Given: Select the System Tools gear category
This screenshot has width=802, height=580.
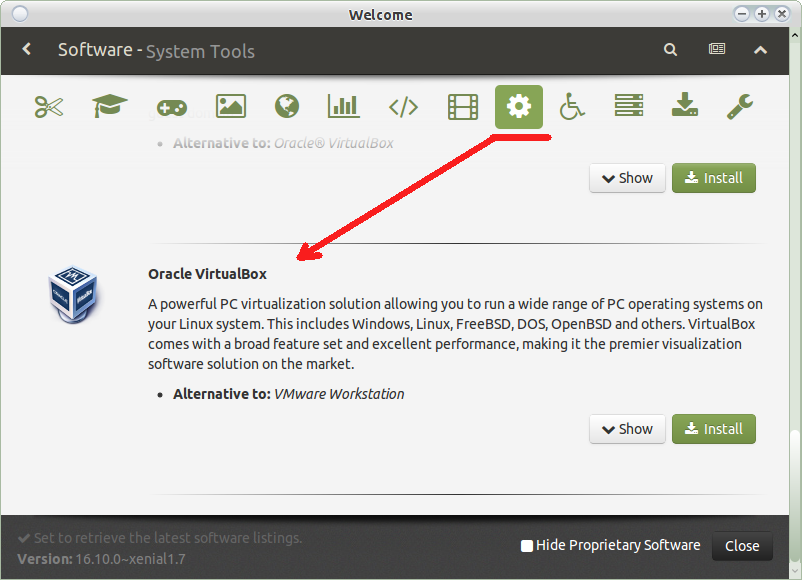Looking at the screenshot, I should 519,107.
